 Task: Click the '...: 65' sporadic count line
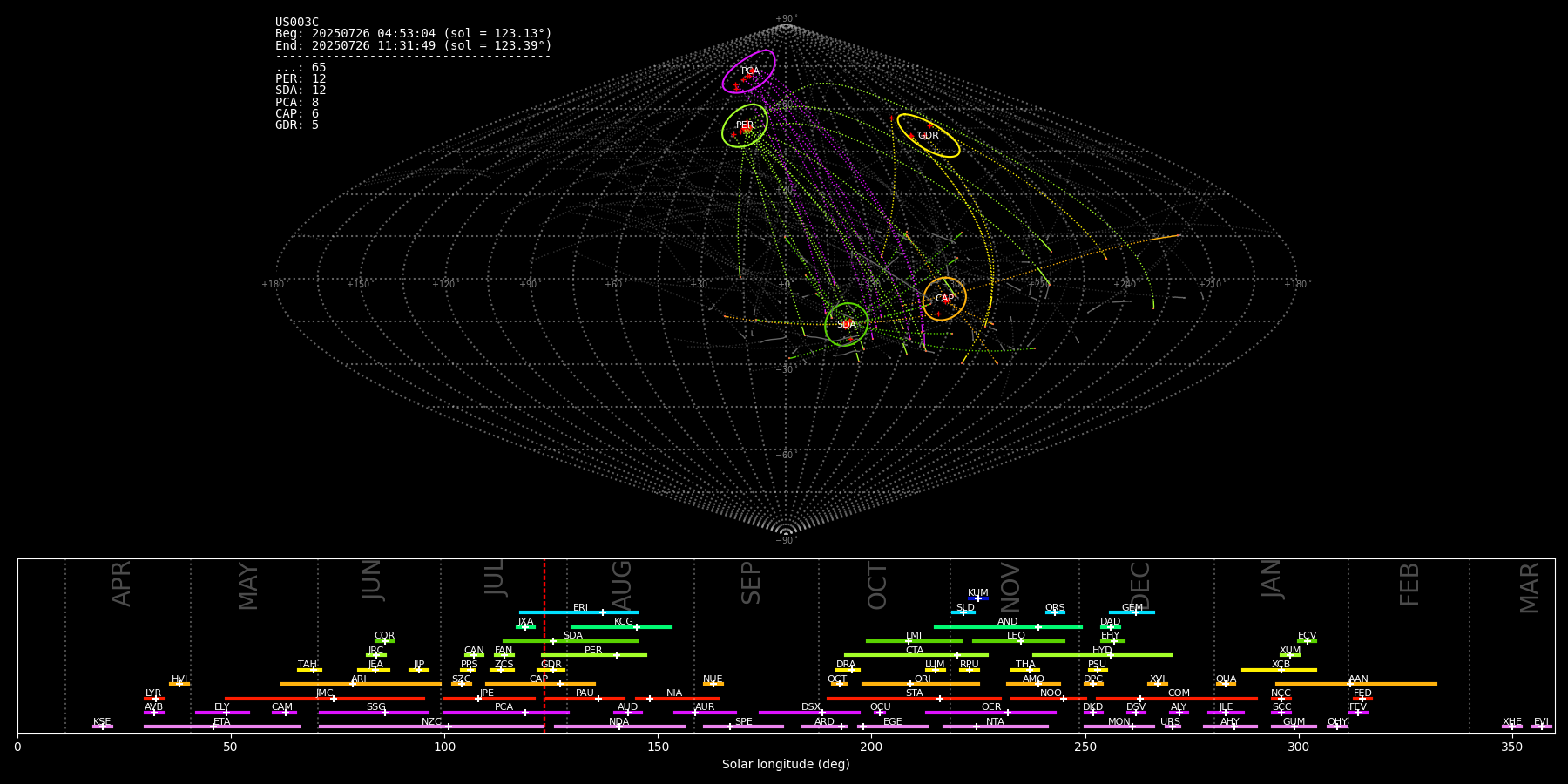click(x=301, y=68)
